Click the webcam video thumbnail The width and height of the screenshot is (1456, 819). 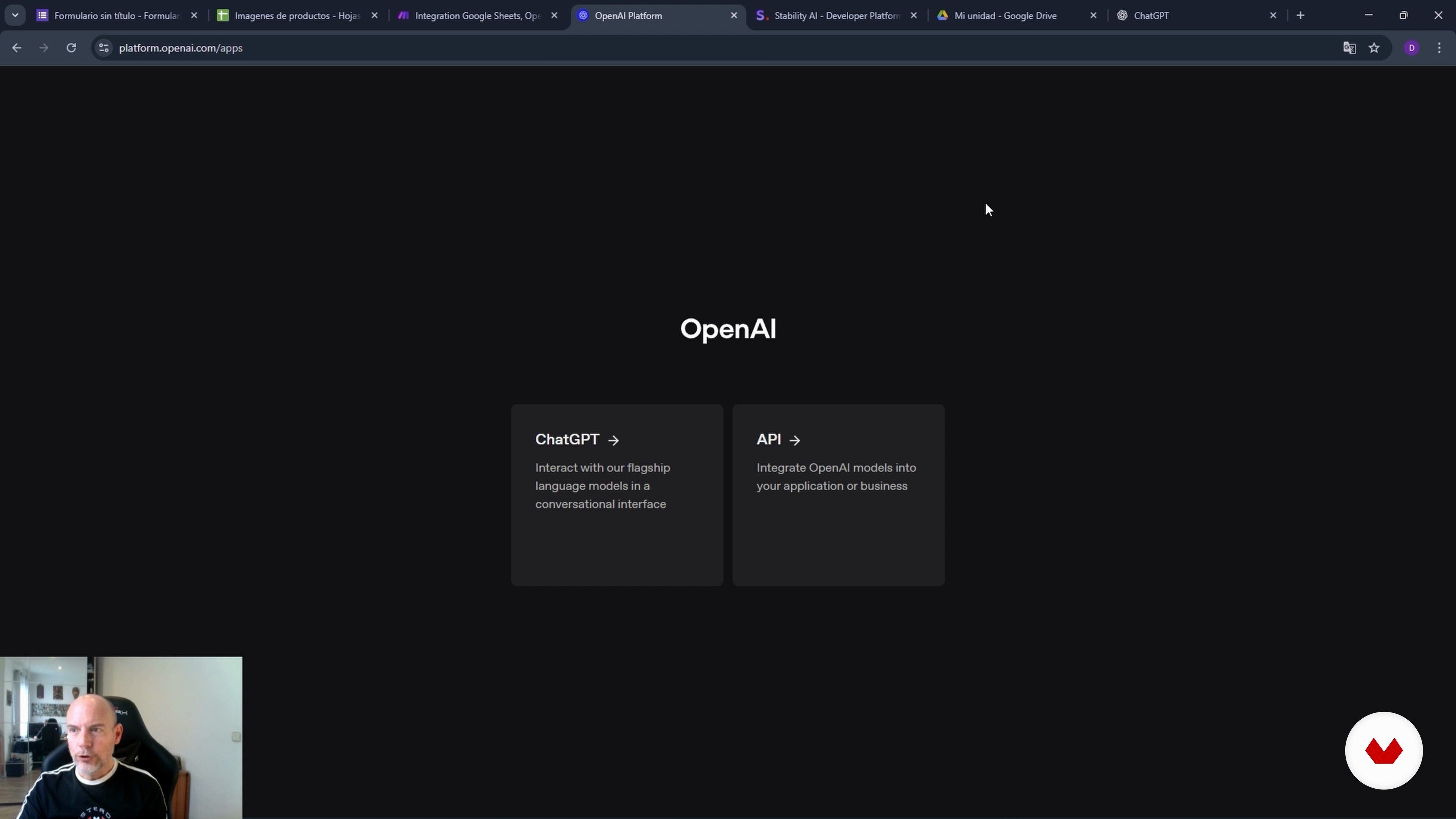pyautogui.click(x=121, y=737)
